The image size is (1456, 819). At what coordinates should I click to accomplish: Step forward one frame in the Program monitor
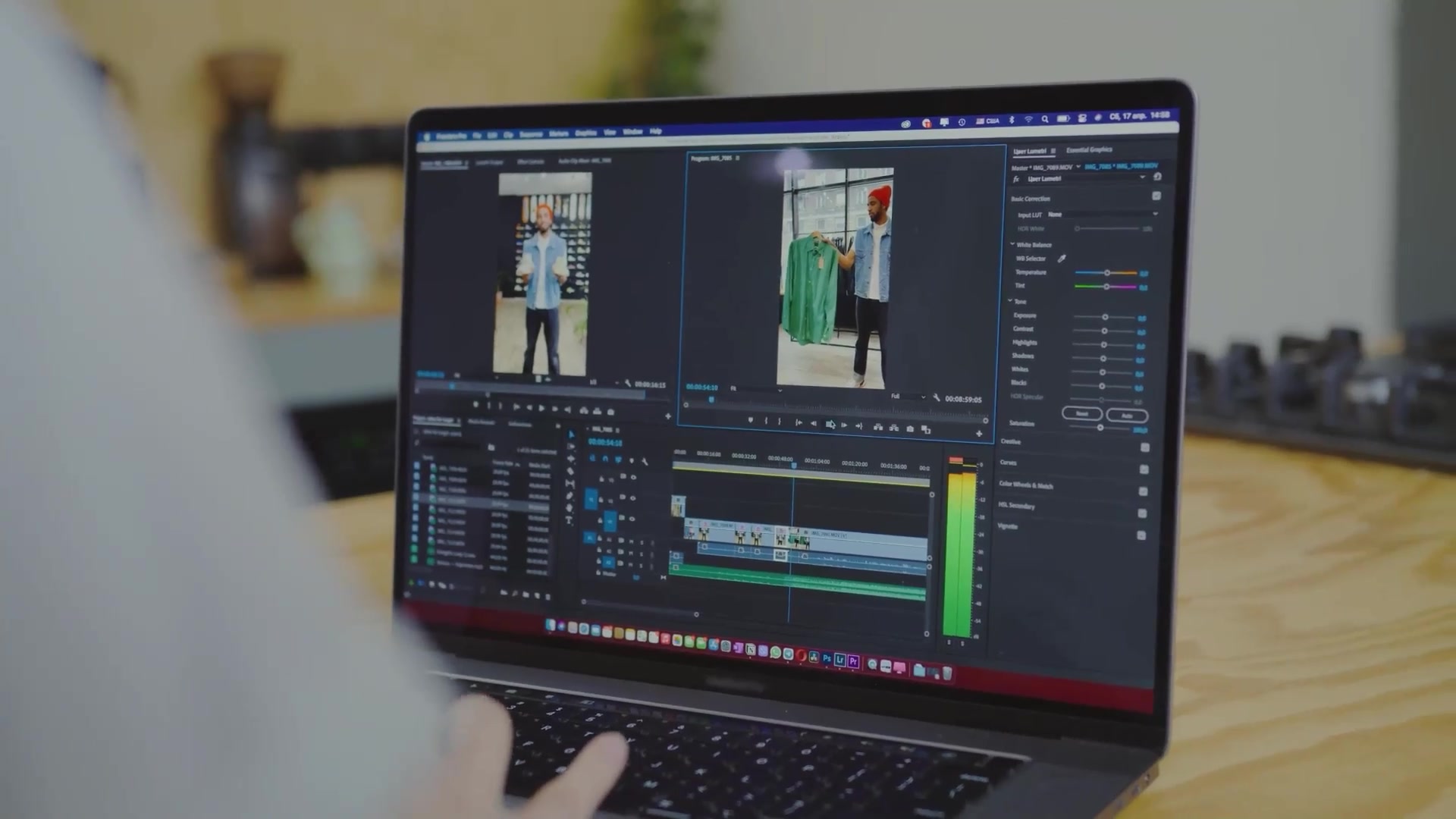tap(844, 425)
